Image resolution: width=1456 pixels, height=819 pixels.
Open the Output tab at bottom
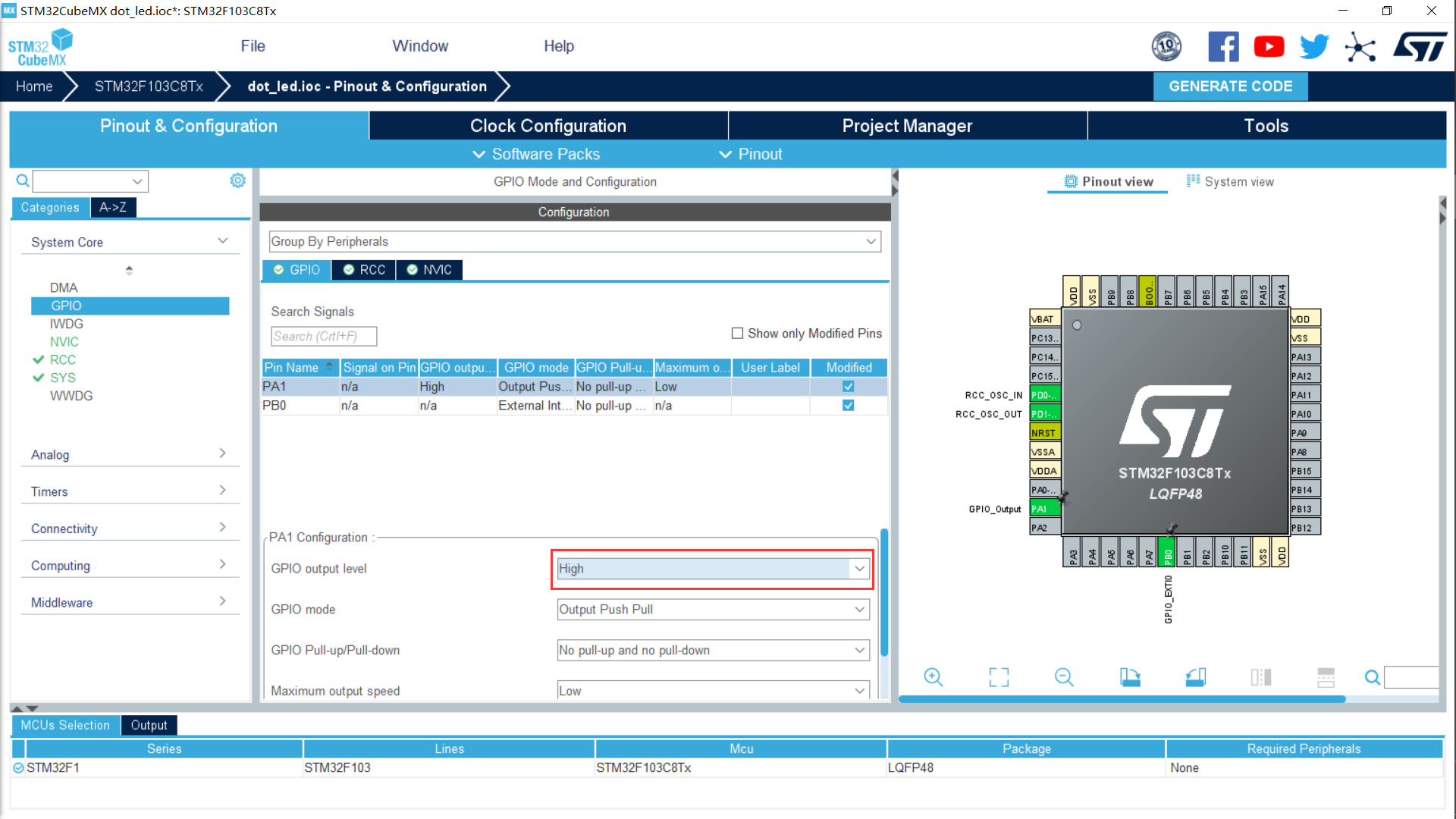[x=149, y=725]
